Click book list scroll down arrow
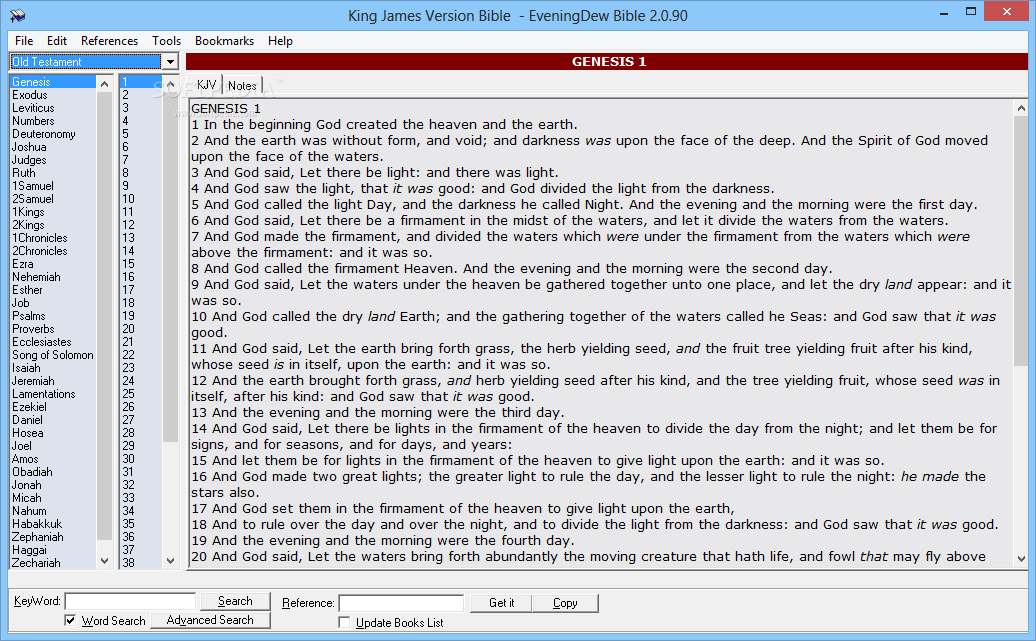 pos(104,561)
